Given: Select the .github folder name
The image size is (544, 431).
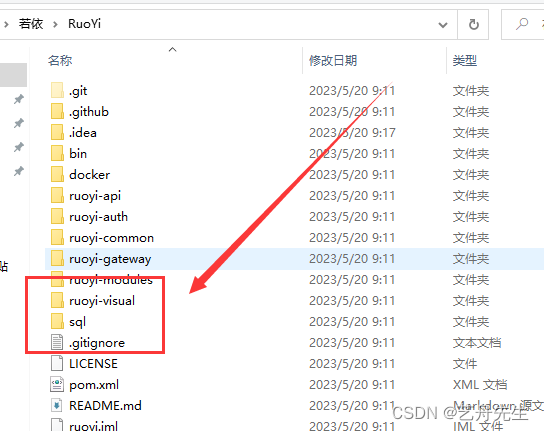Looking at the screenshot, I should click(x=89, y=112).
